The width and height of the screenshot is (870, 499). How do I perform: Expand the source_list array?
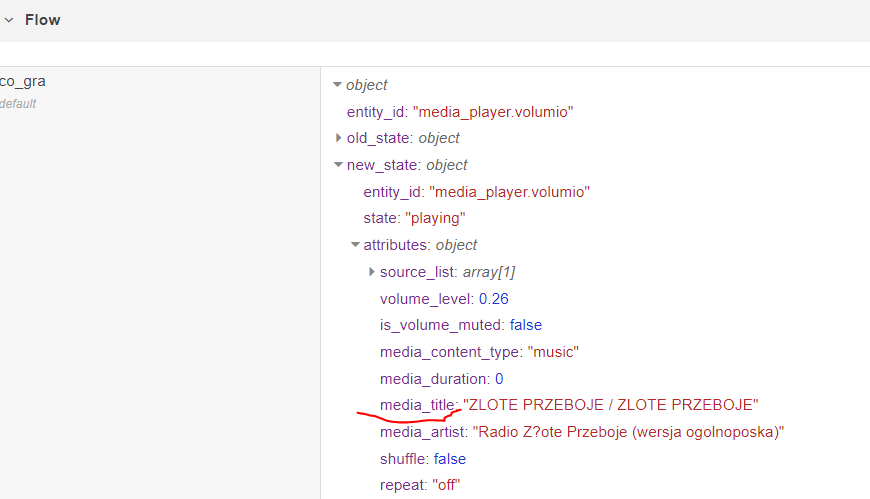[371, 272]
